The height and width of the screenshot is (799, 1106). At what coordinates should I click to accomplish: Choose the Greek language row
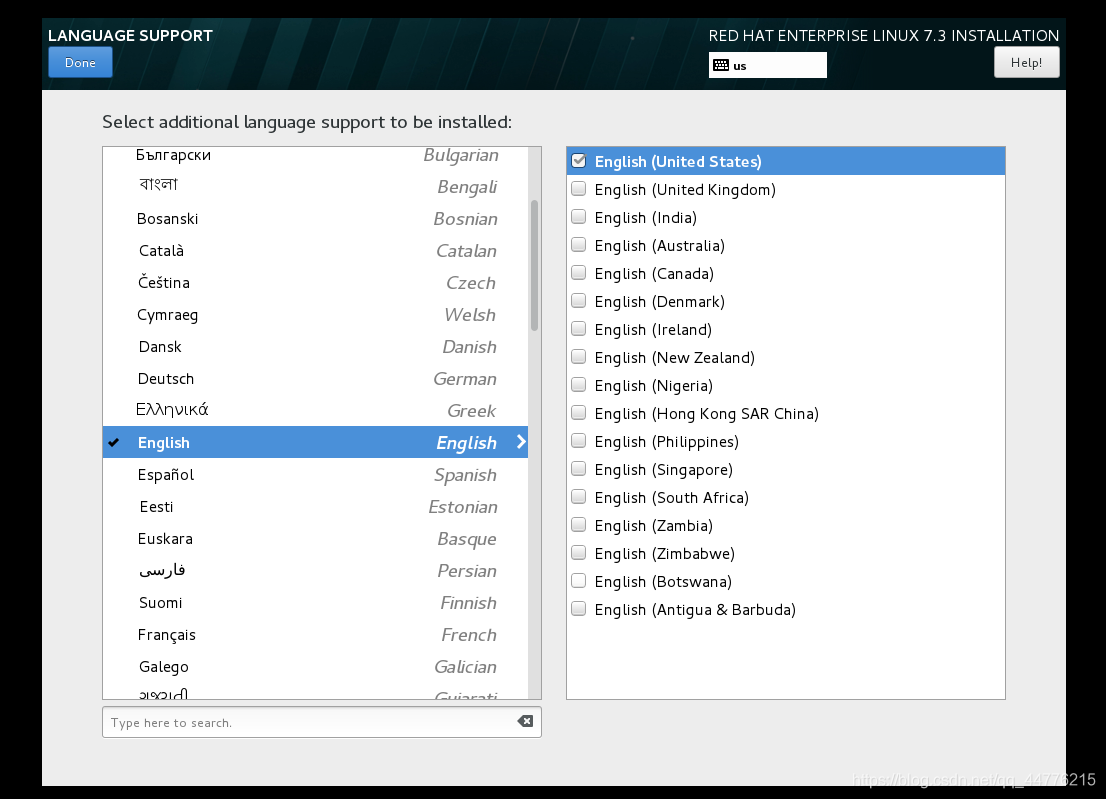315,410
